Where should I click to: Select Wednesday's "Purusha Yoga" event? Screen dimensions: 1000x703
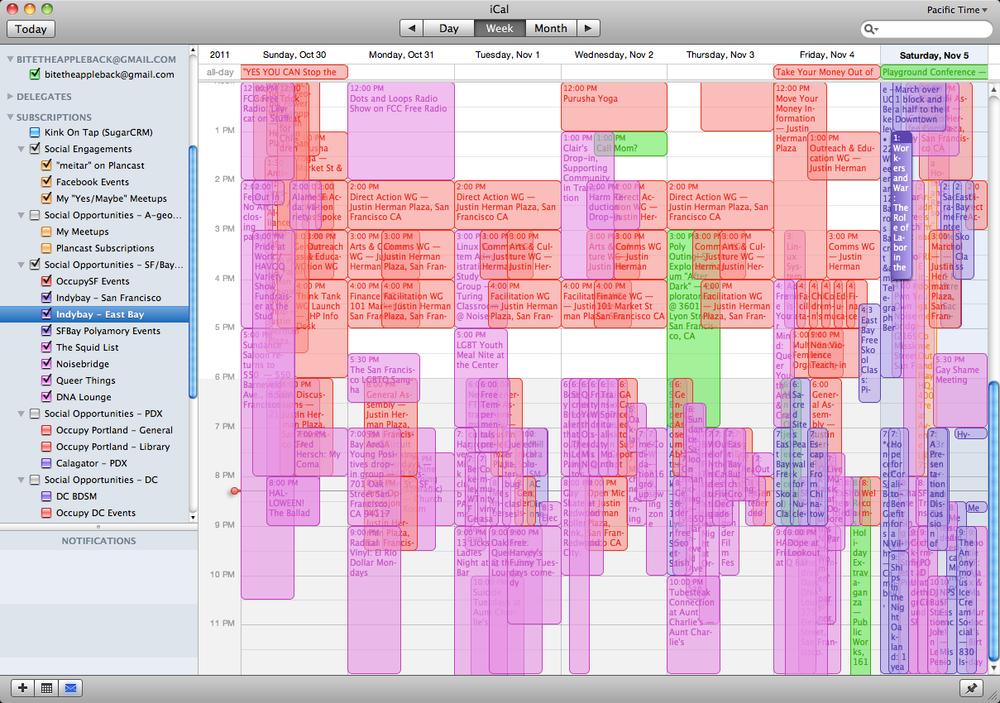pos(614,107)
